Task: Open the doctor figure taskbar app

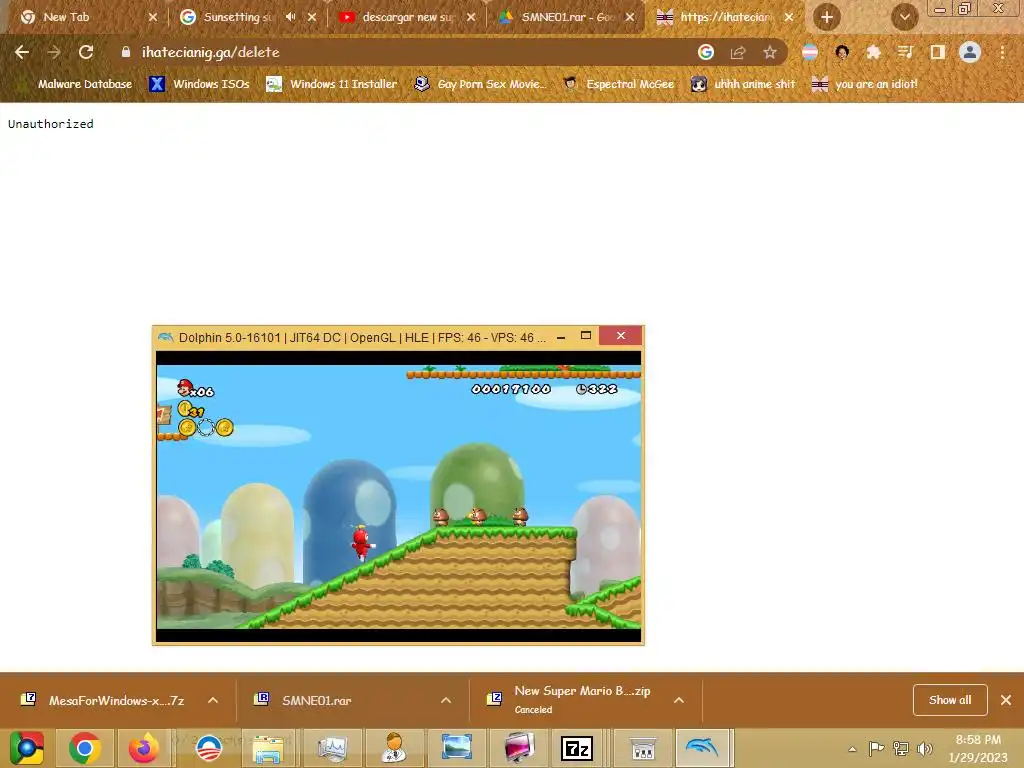Action: [394, 748]
